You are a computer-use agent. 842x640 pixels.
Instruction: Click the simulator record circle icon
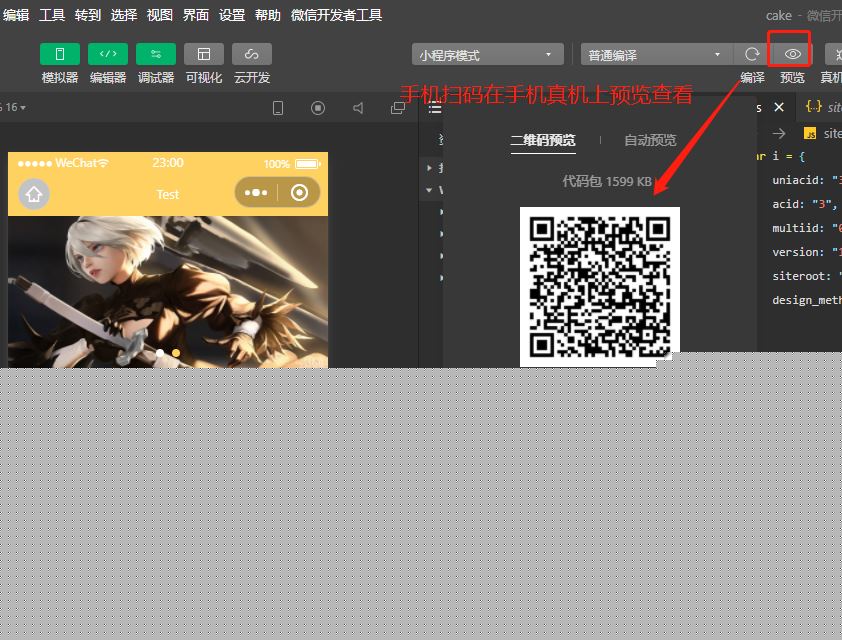(x=318, y=108)
